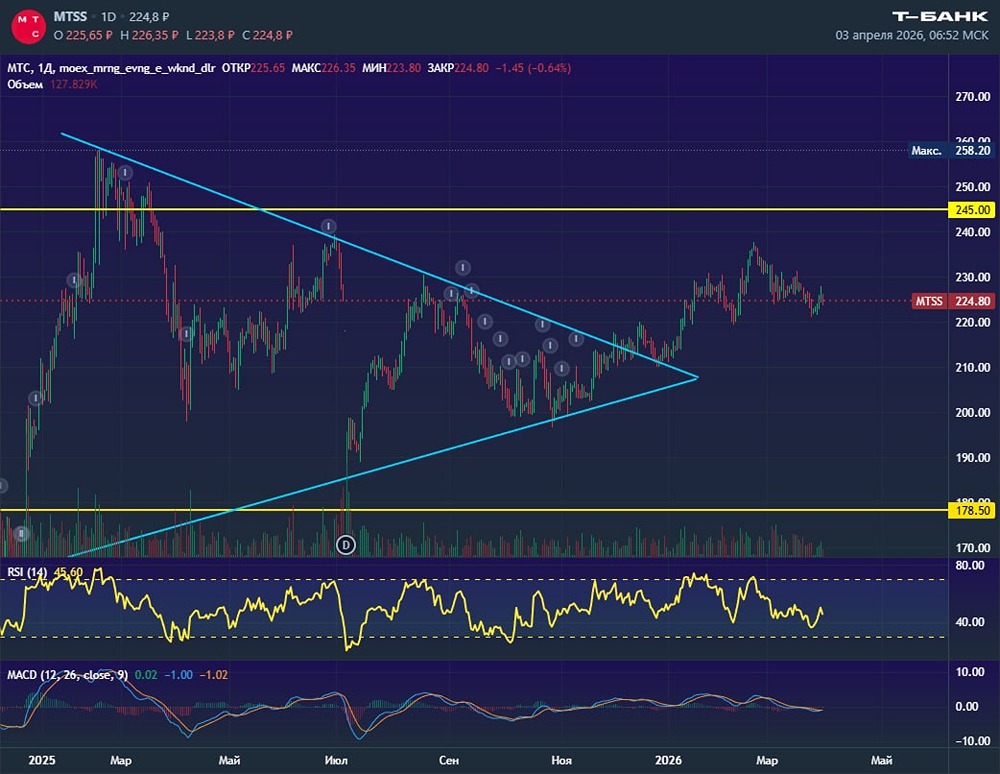
Task: Click the I marker above the June peak near 240
Action: coord(328,226)
